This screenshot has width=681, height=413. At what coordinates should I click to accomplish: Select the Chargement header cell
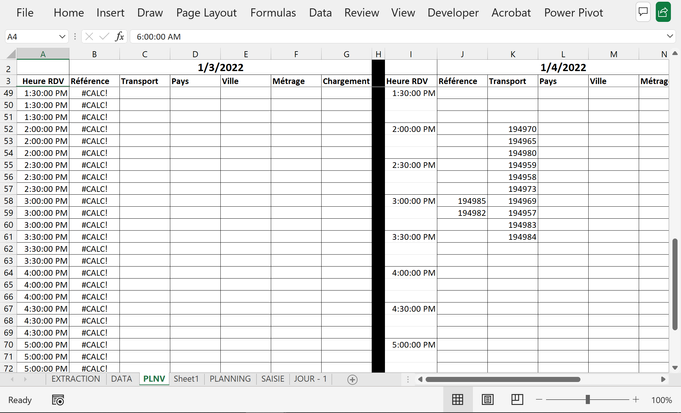click(x=346, y=81)
